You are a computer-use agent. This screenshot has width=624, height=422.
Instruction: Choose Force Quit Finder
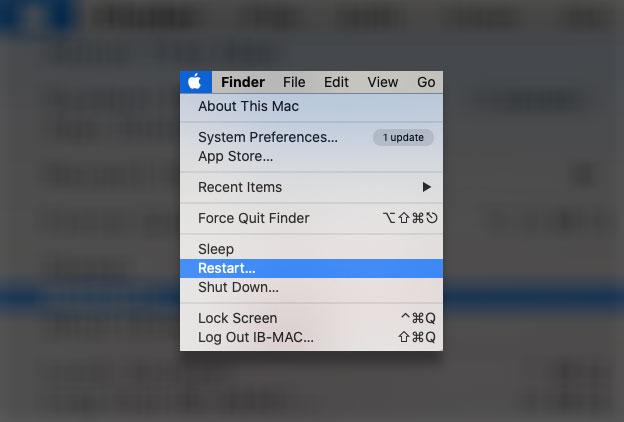click(x=253, y=218)
